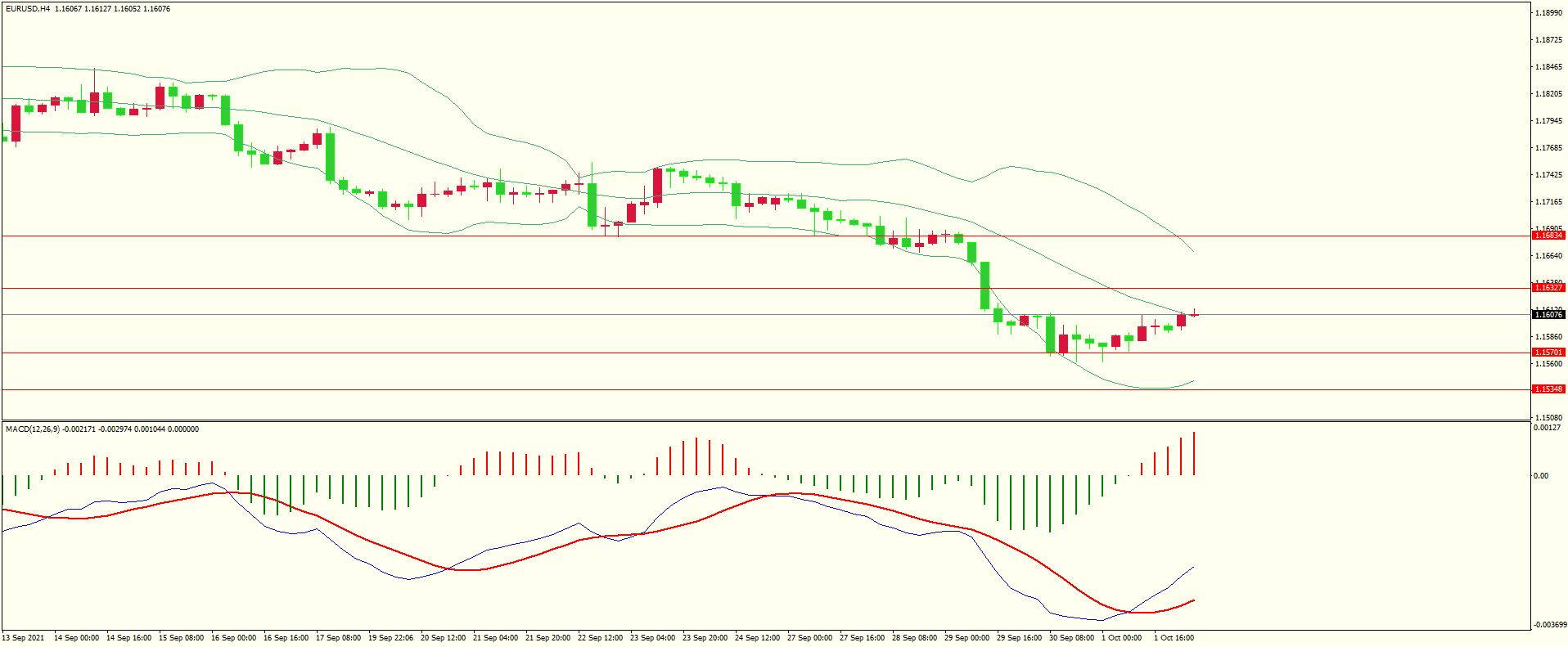Click the 23 Sep 04:00 time label

click(653, 638)
